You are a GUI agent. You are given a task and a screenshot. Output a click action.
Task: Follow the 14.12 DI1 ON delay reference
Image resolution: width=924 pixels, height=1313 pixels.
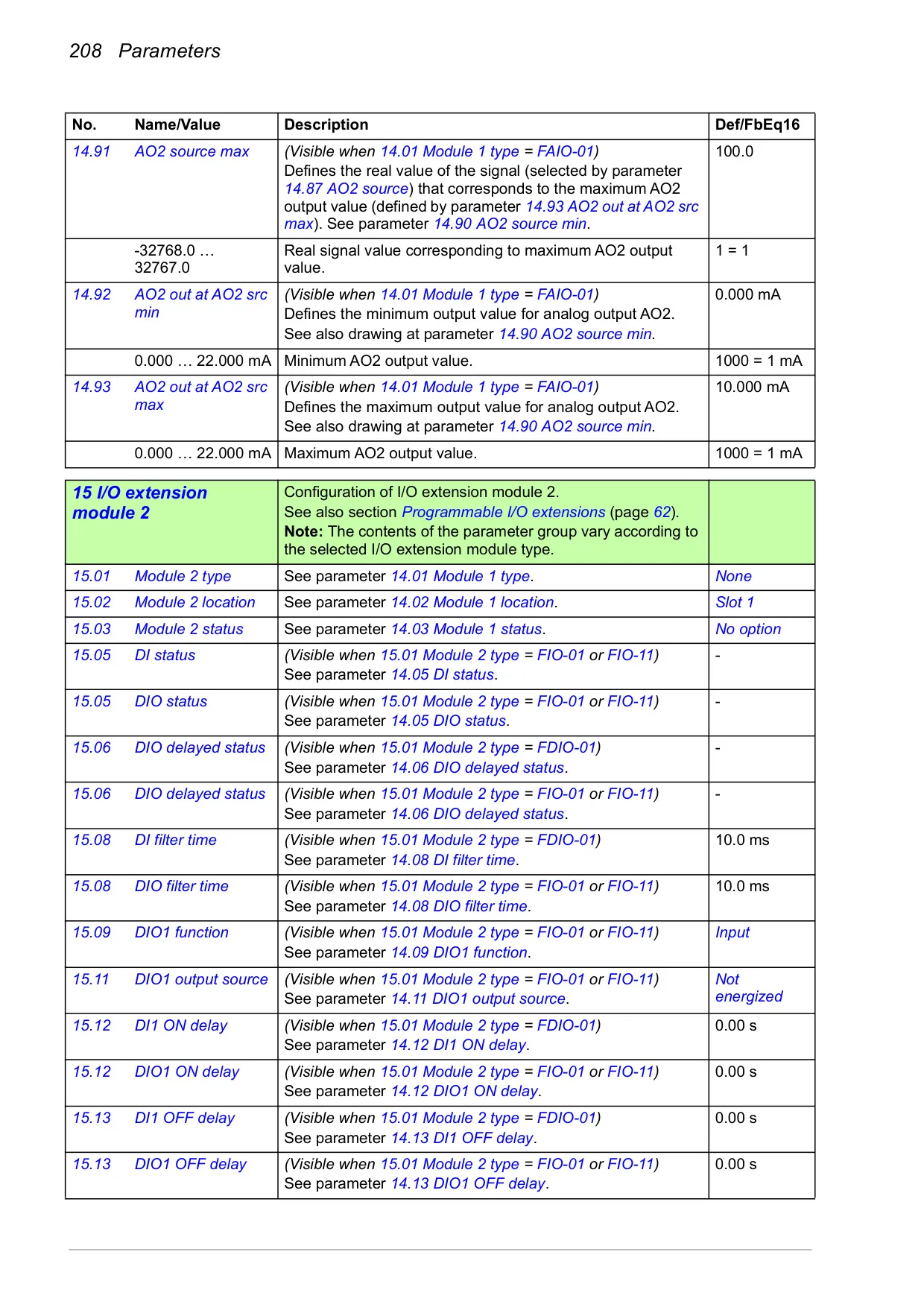[x=458, y=1045]
